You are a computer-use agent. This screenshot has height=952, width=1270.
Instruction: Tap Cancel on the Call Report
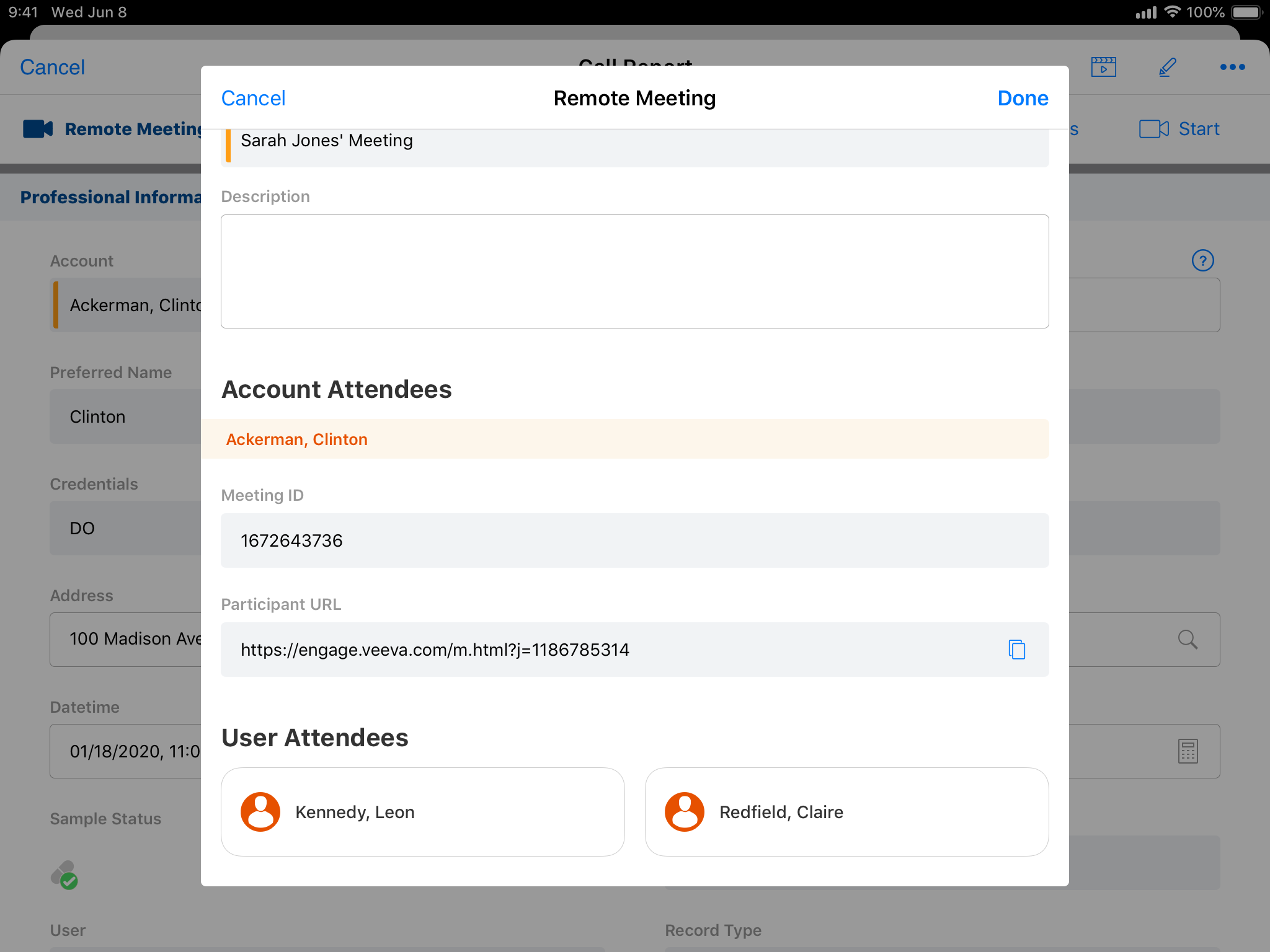pyautogui.click(x=53, y=67)
